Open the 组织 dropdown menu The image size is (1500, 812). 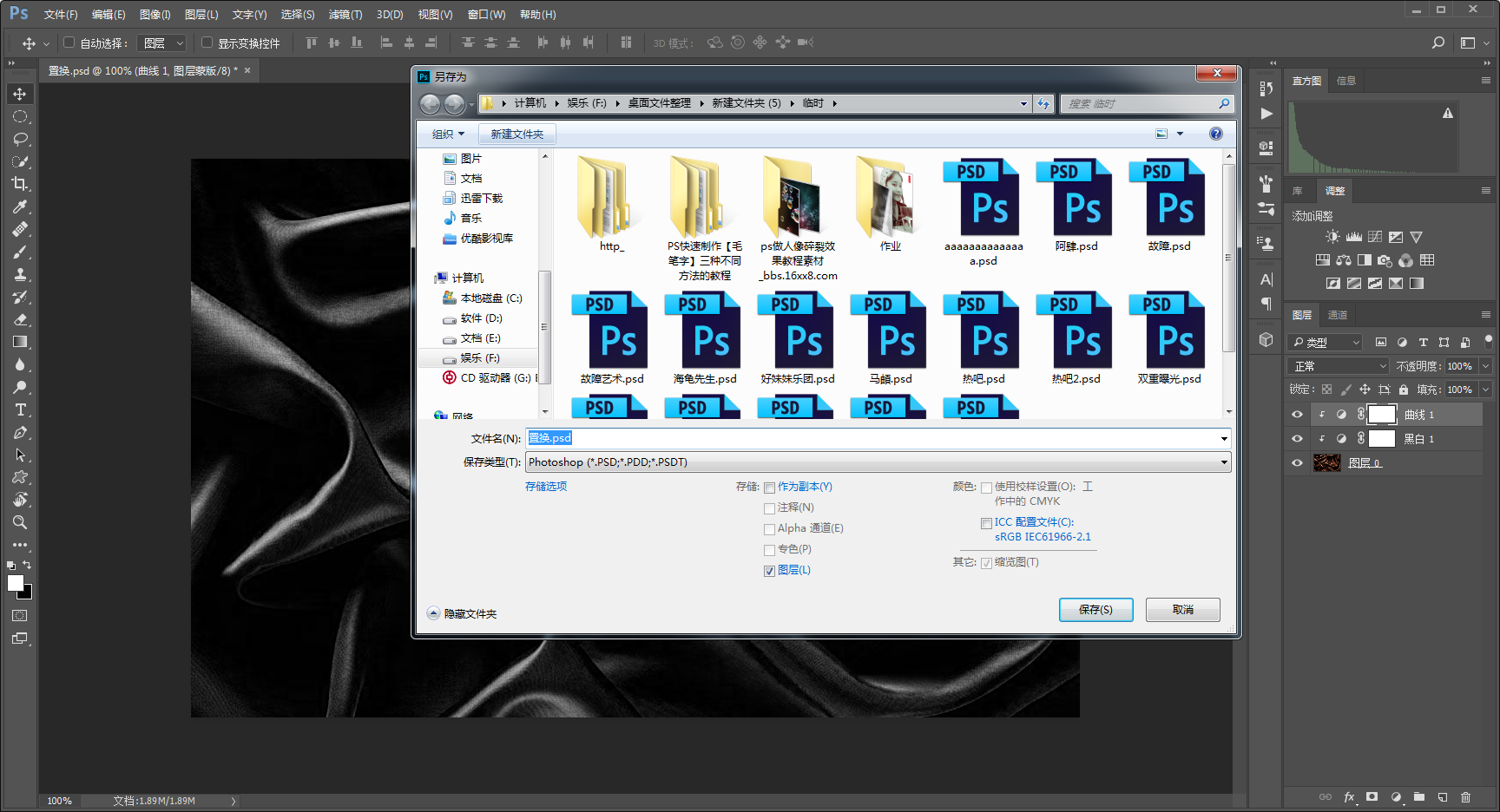[x=448, y=134]
